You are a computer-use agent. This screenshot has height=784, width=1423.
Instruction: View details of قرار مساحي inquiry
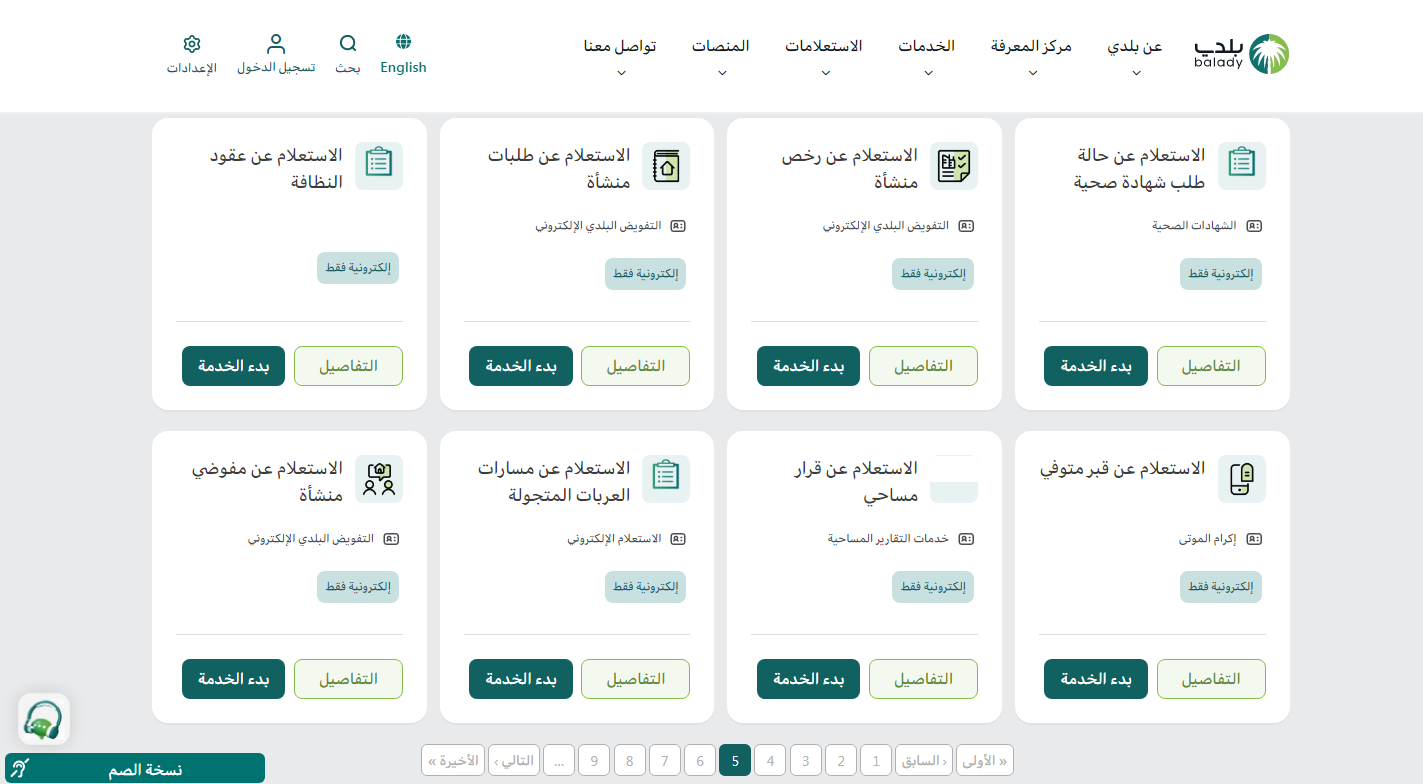tap(923, 679)
